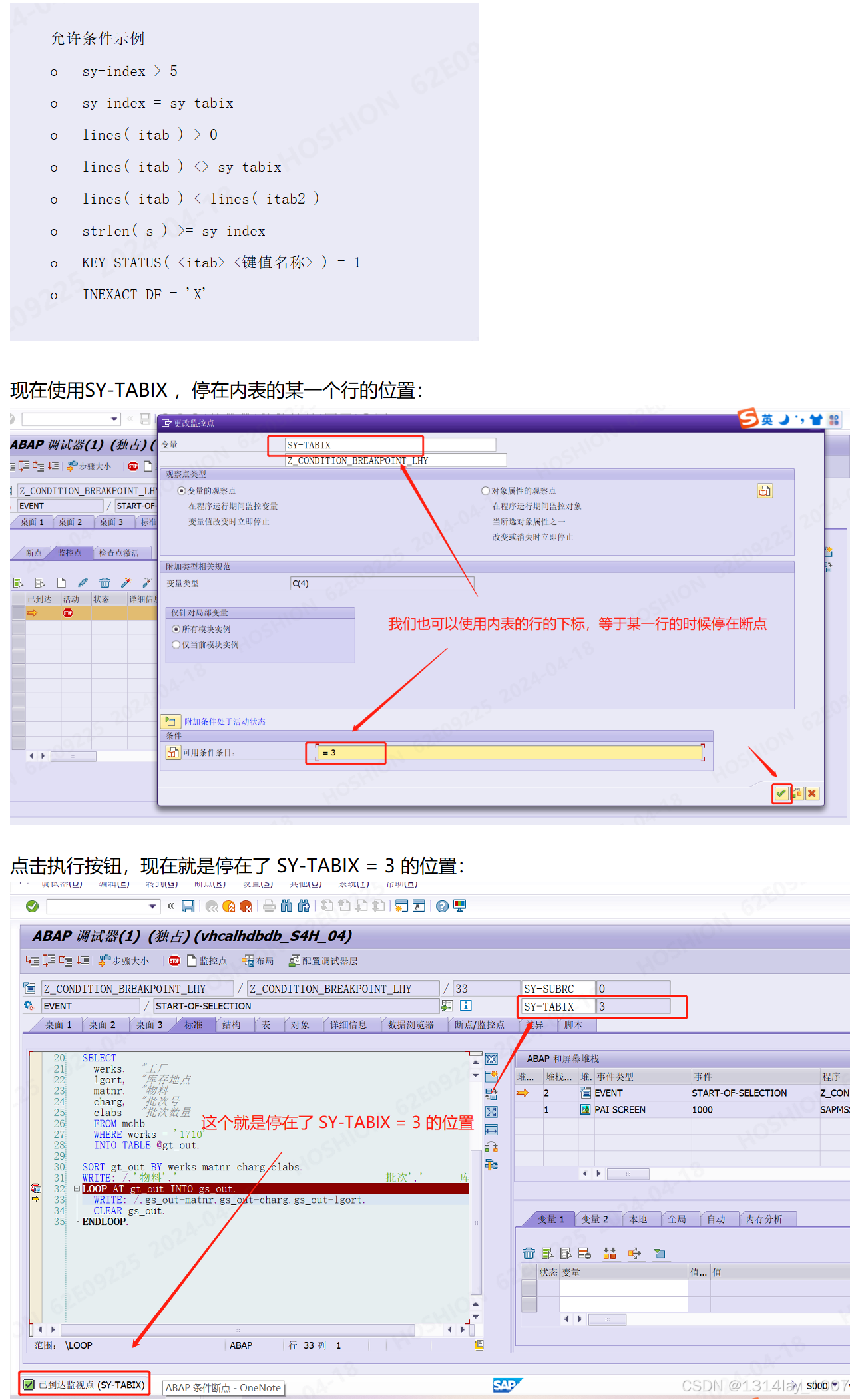This screenshot has width=852, height=1400.
Task: Open condition help icon beside 可用条件条目
Action: (173, 753)
